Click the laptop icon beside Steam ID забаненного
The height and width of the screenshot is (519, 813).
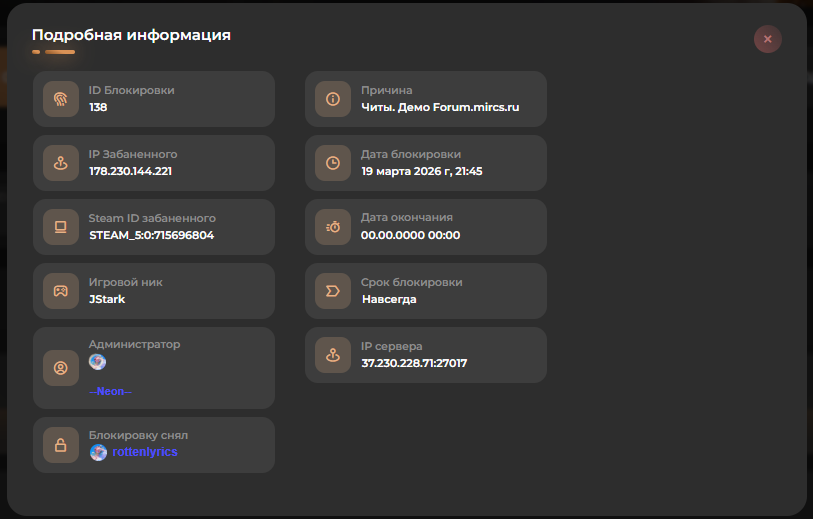61,227
